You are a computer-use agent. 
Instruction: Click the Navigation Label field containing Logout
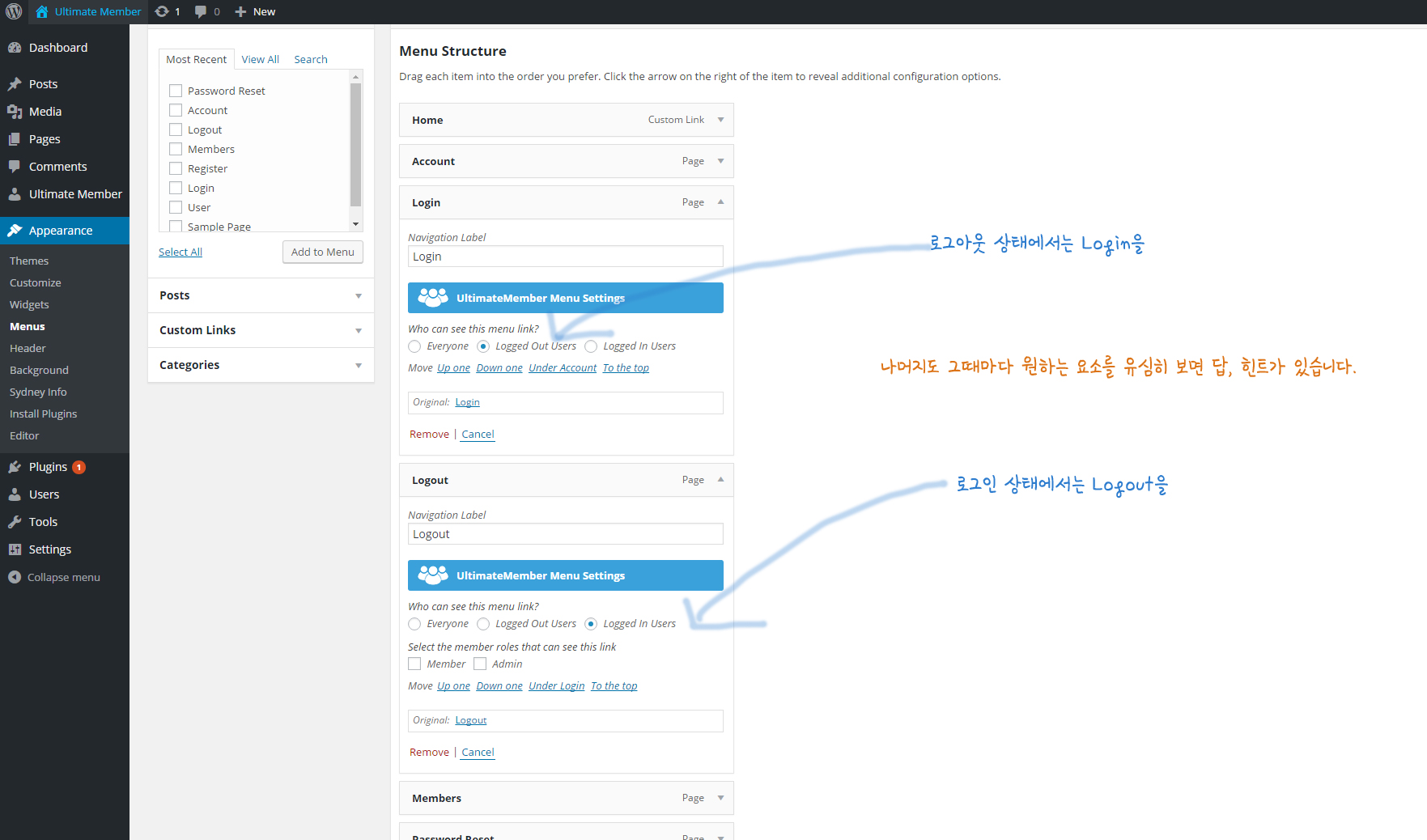[565, 534]
